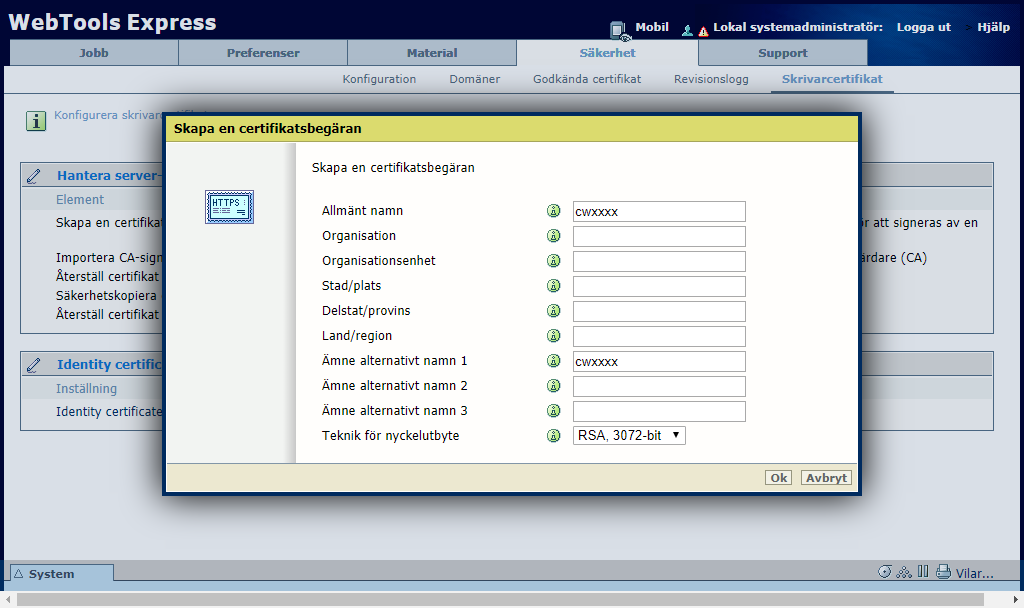
Task: Click the horizontal scrollbar at page bottom
Action: click(500, 599)
